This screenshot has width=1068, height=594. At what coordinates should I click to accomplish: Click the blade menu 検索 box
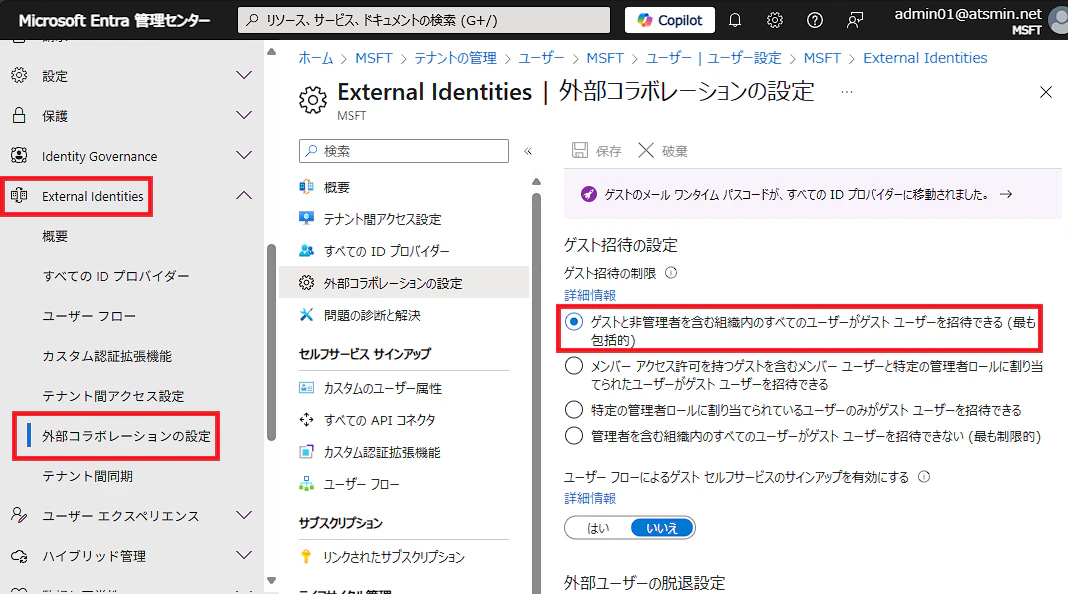(x=404, y=151)
